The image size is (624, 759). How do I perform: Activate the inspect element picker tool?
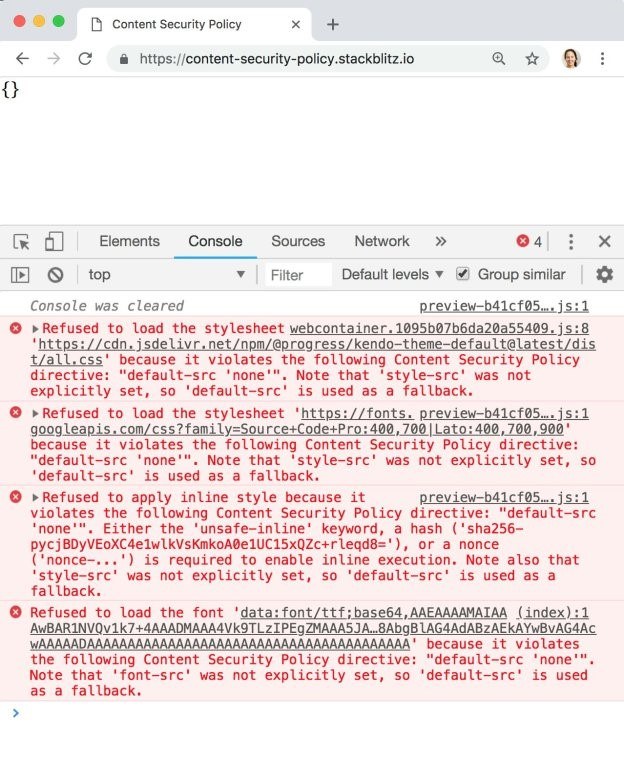click(21, 241)
